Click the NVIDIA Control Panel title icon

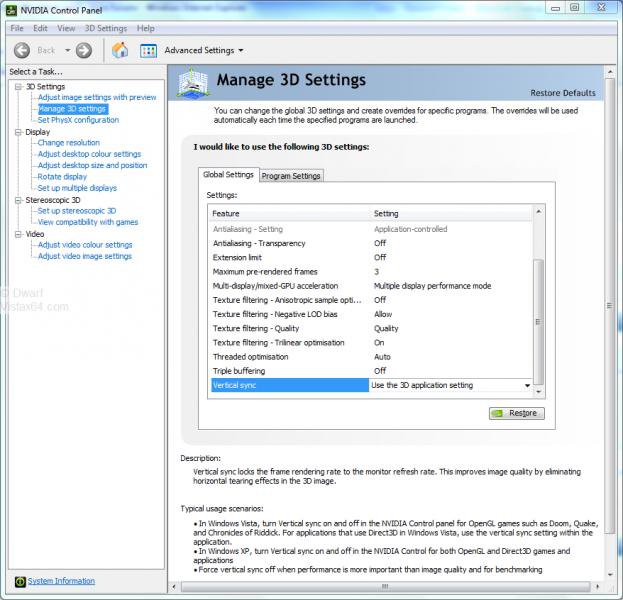pyautogui.click(x=10, y=8)
